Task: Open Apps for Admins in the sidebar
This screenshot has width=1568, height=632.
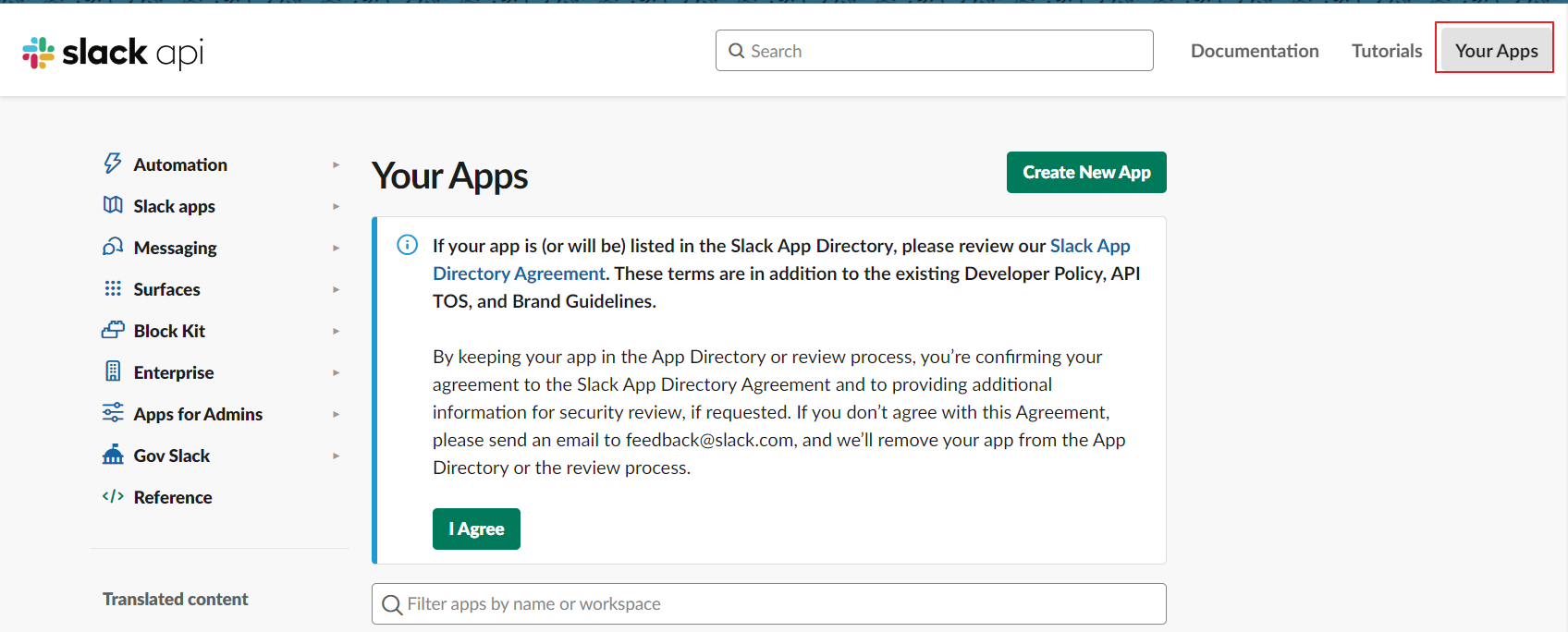Action: 198,414
